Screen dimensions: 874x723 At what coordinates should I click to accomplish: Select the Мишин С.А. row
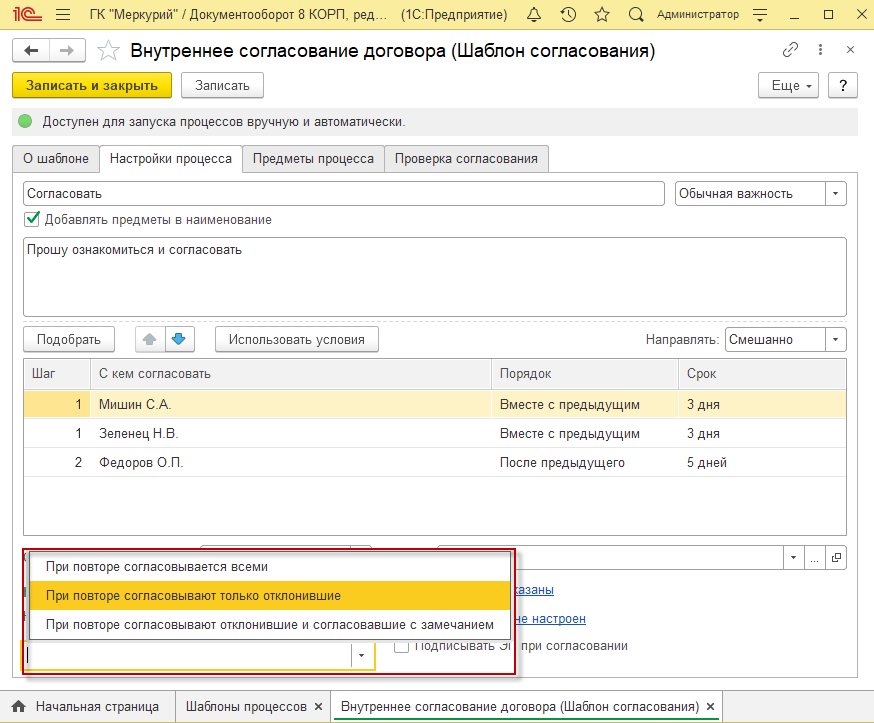coord(435,404)
